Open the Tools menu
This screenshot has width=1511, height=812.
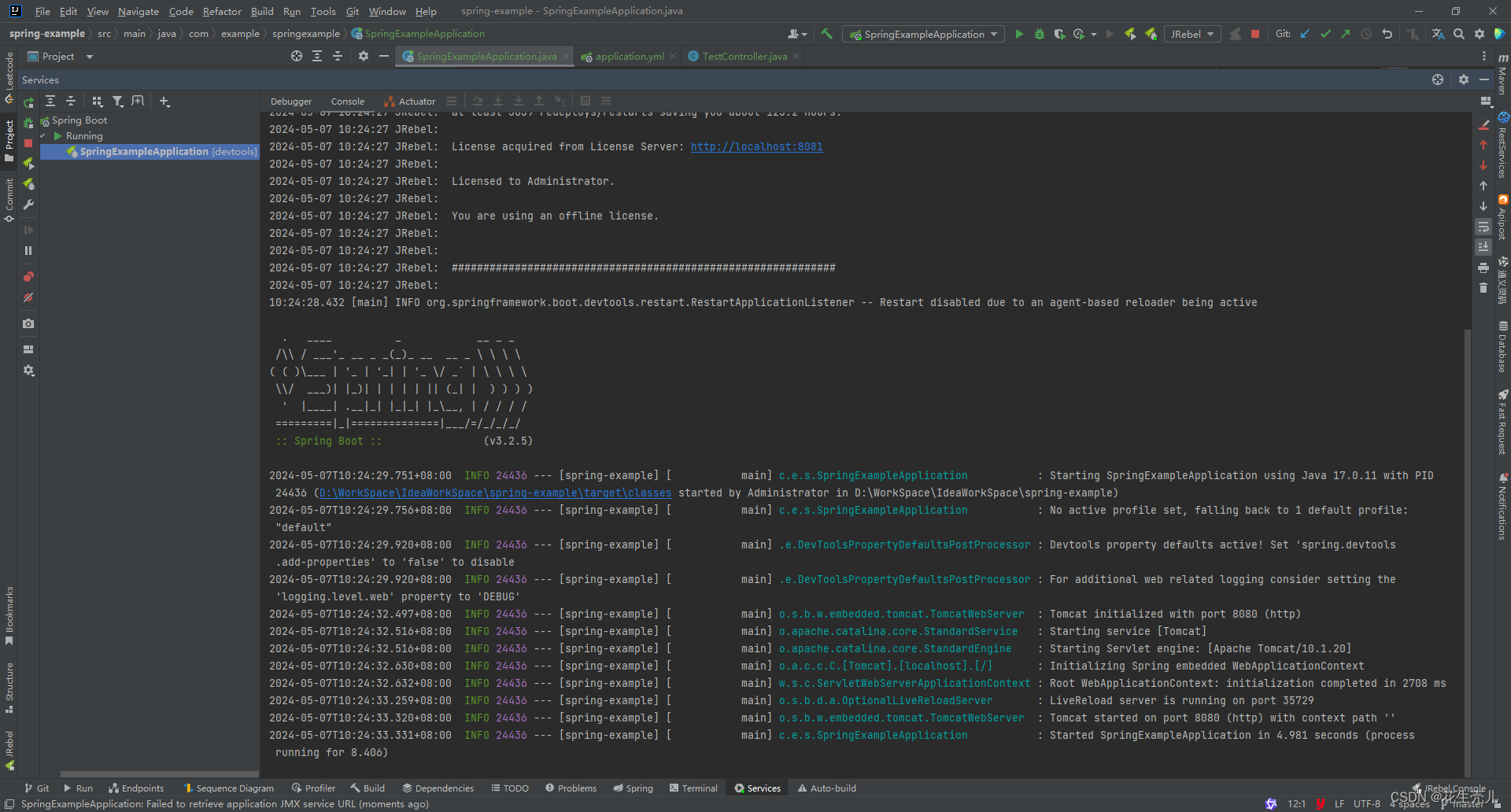(323, 11)
